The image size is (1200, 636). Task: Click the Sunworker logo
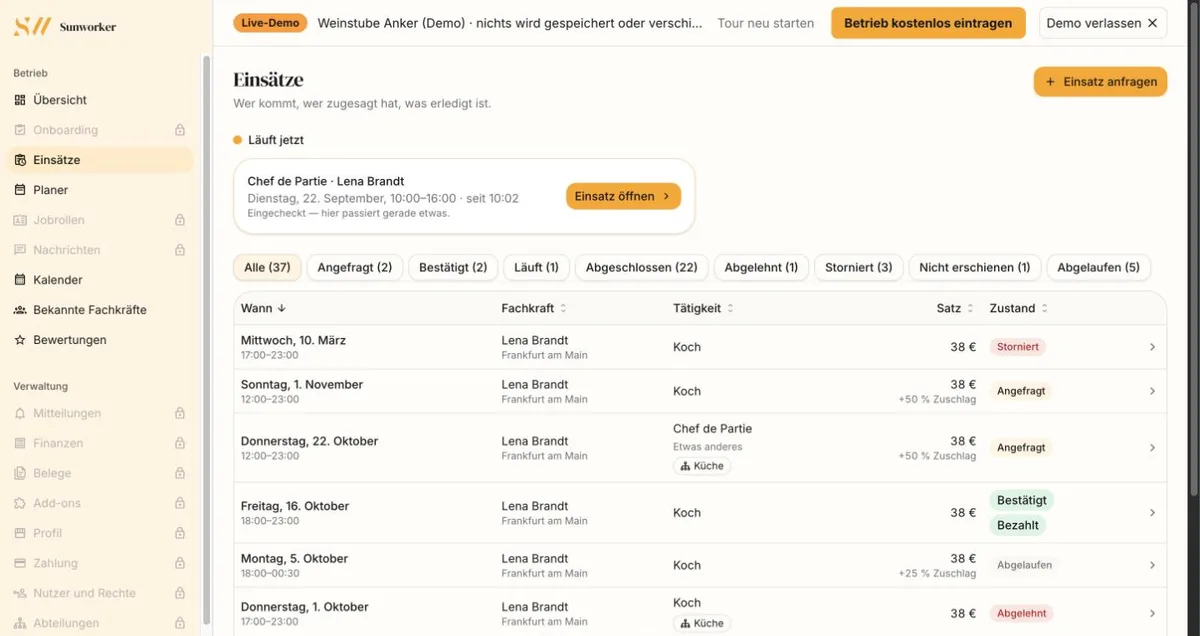[x=65, y=27]
